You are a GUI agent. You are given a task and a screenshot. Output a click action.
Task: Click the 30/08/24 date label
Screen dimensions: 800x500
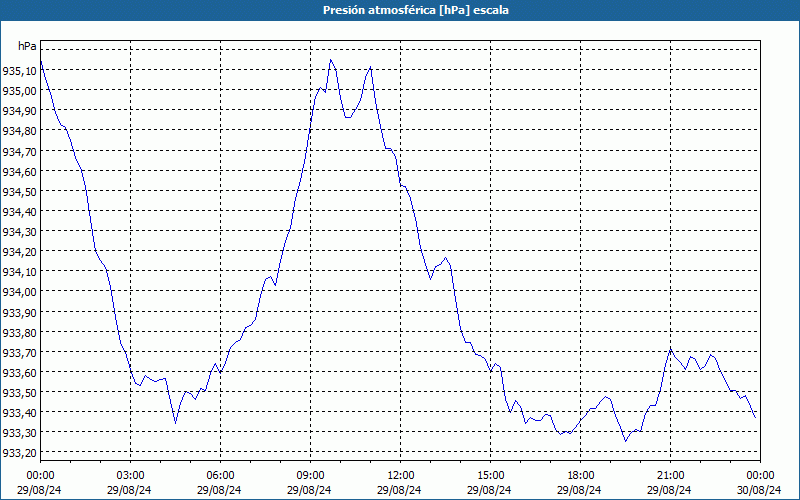pos(759,490)
